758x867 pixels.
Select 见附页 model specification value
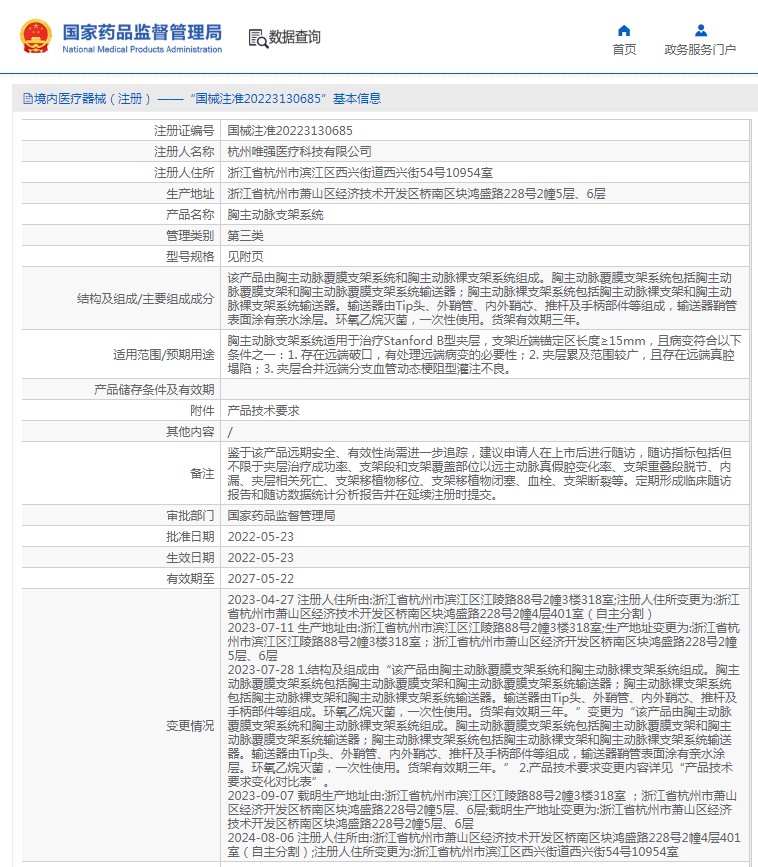[245, 257]
